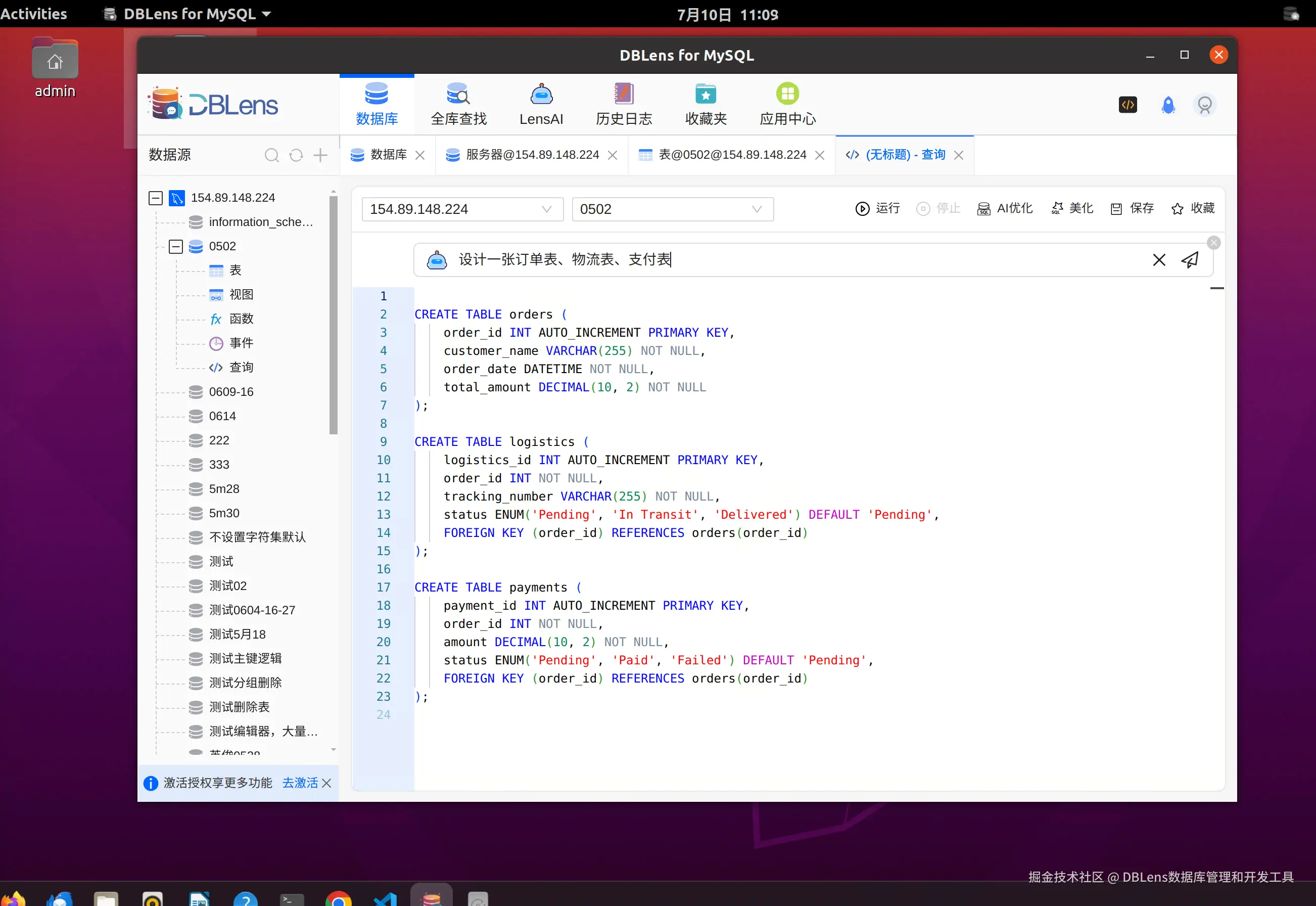Send the AI prompt via paper plane icon
This screenshot has height=906, width=1316.
click(x=1190, y=259)
